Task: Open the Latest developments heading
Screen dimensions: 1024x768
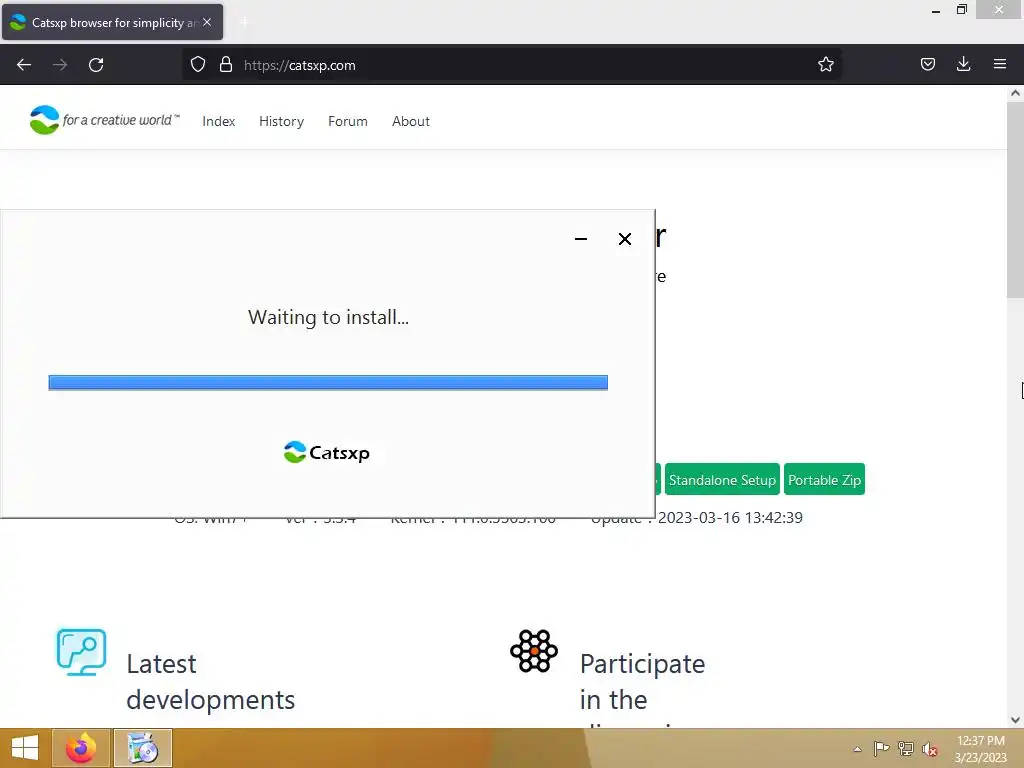Action: click(210, 682)
